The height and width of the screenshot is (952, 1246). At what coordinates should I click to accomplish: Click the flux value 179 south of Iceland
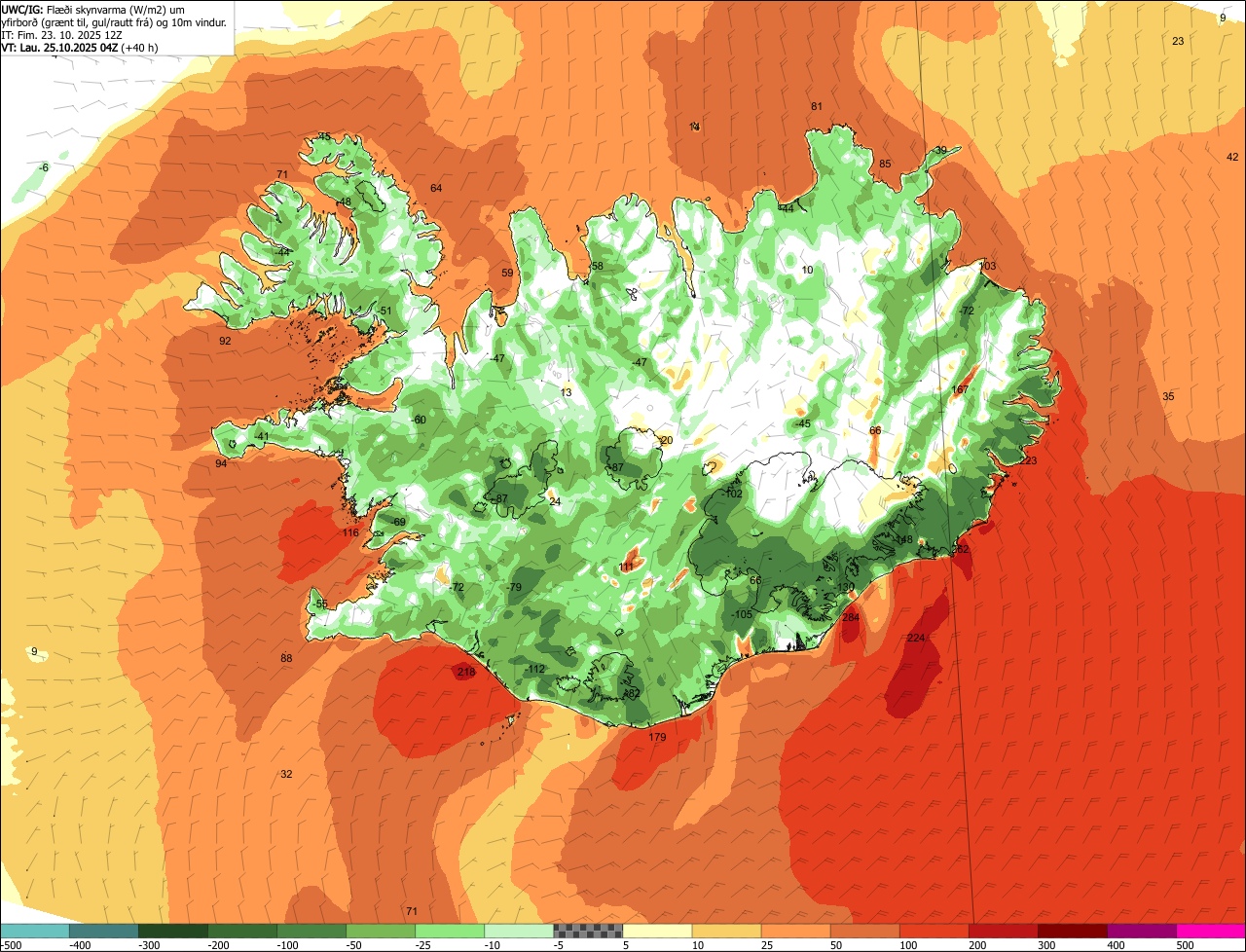tap(657, 737)
